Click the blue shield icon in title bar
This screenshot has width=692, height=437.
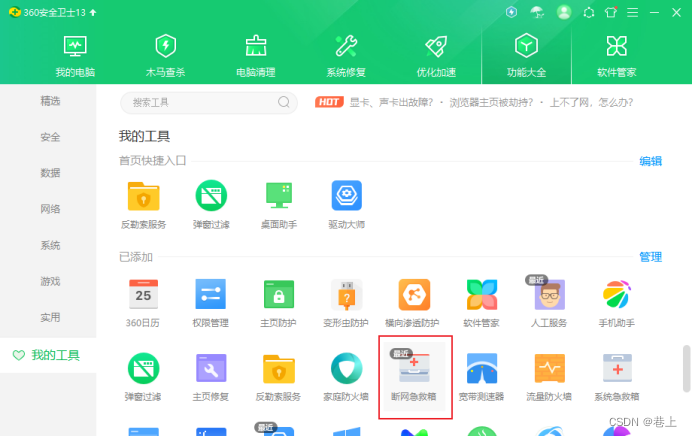[511, 12]
